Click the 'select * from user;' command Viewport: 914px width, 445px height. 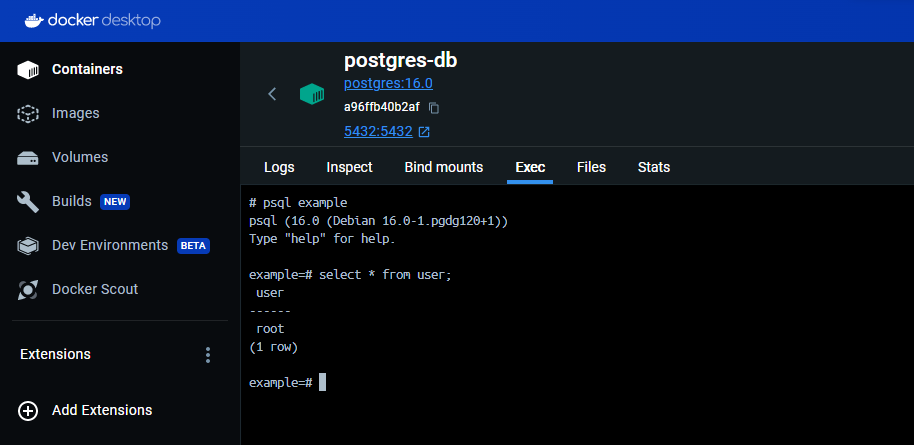coord(385,275)
